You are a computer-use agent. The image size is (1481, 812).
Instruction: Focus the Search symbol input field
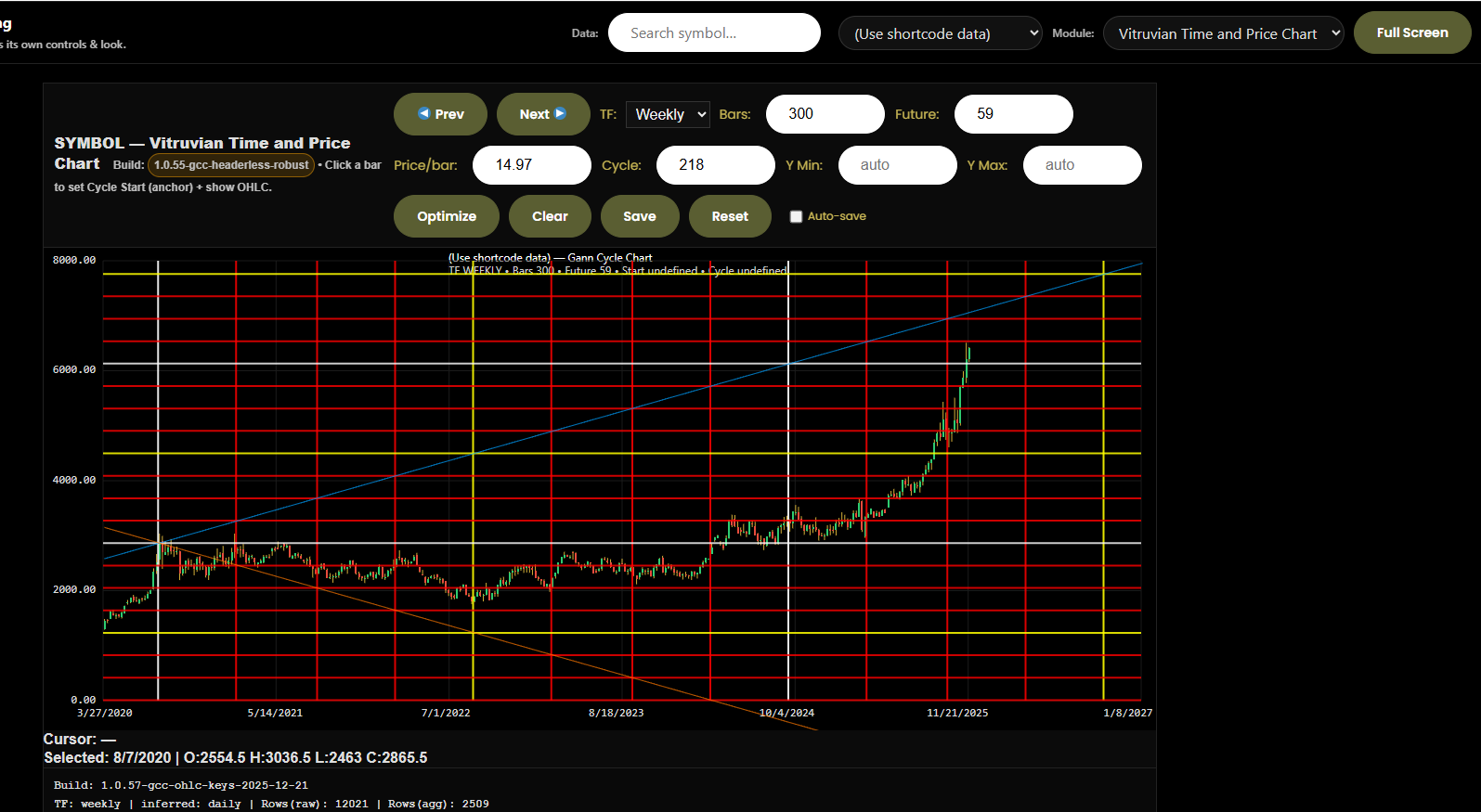(714, 33)
